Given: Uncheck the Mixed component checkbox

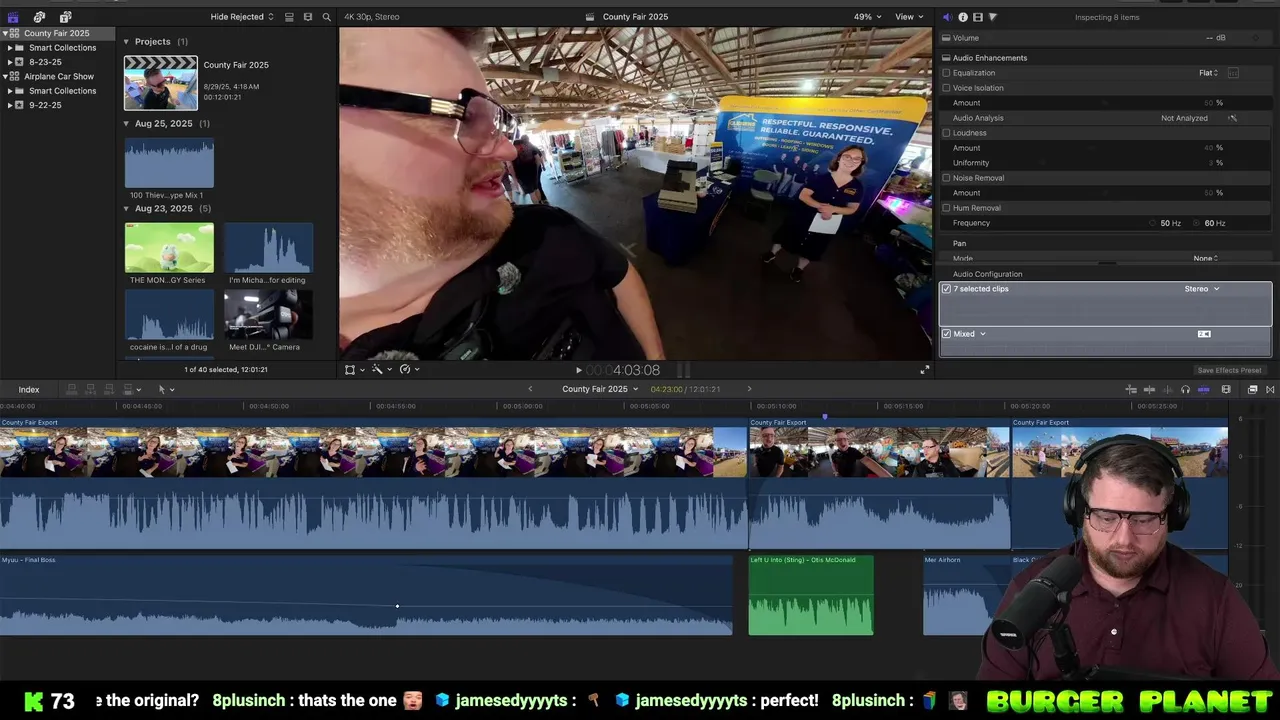Looking at the screenshot, I should (x=946, y=334).
